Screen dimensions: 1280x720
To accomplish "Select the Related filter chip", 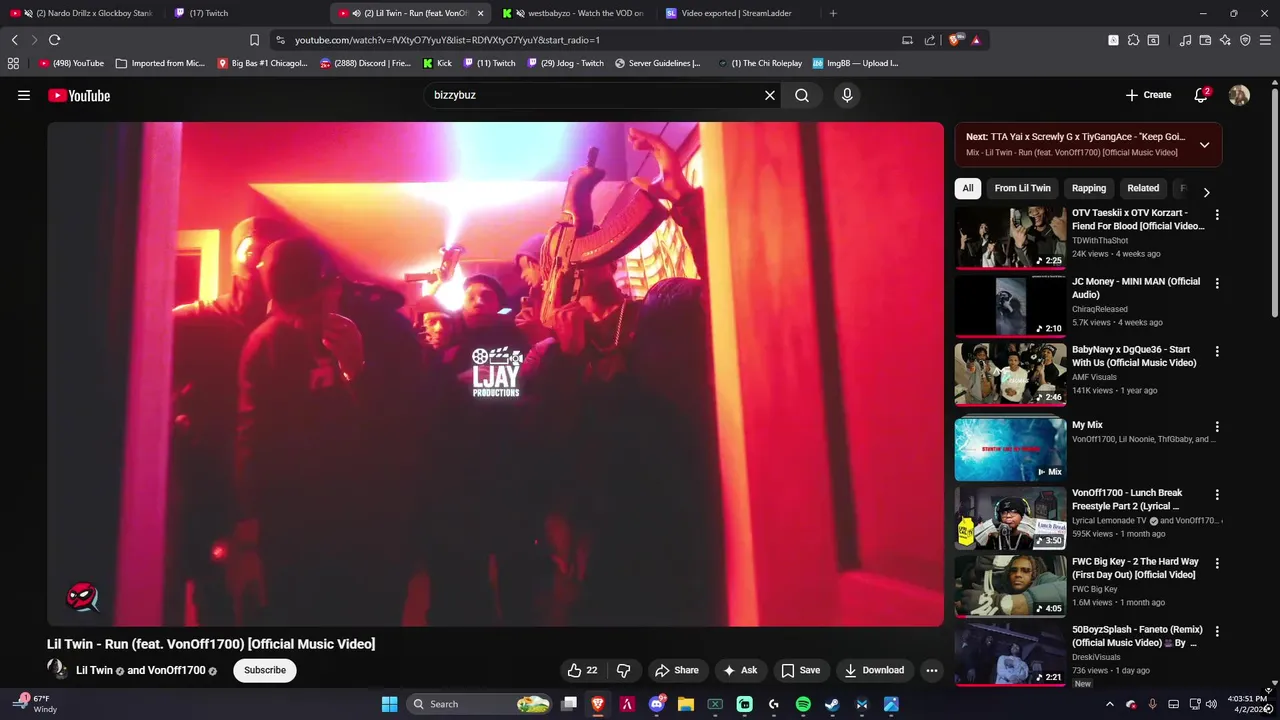I will tap(1143, 188).
